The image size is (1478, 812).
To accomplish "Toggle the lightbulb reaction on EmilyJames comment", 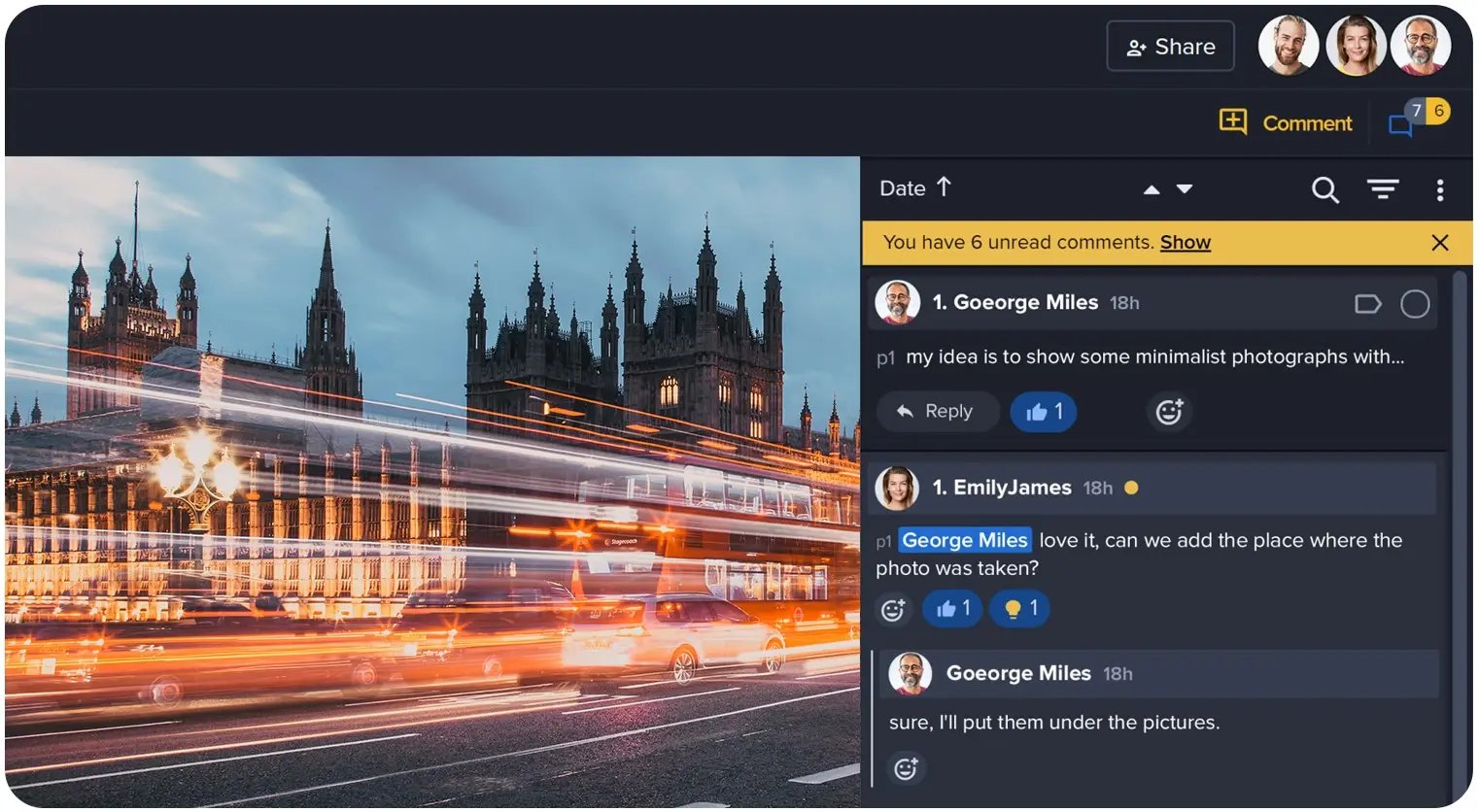I will click(x=1020, y=609).
